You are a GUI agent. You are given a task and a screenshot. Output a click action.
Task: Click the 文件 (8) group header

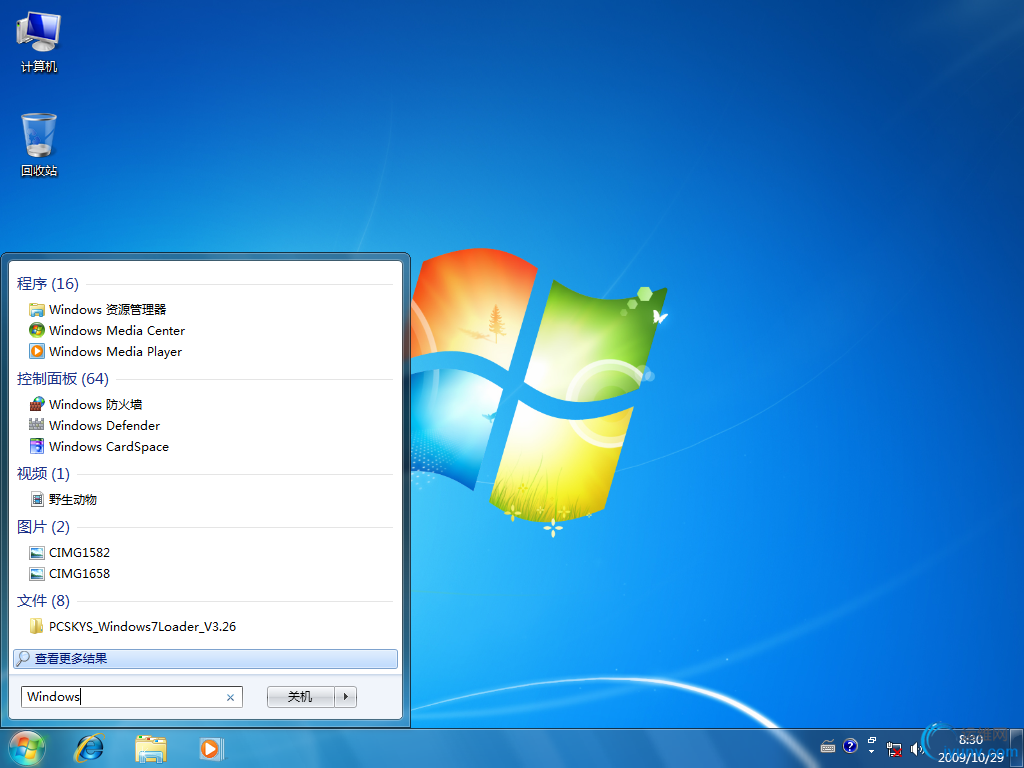(43, 601)
